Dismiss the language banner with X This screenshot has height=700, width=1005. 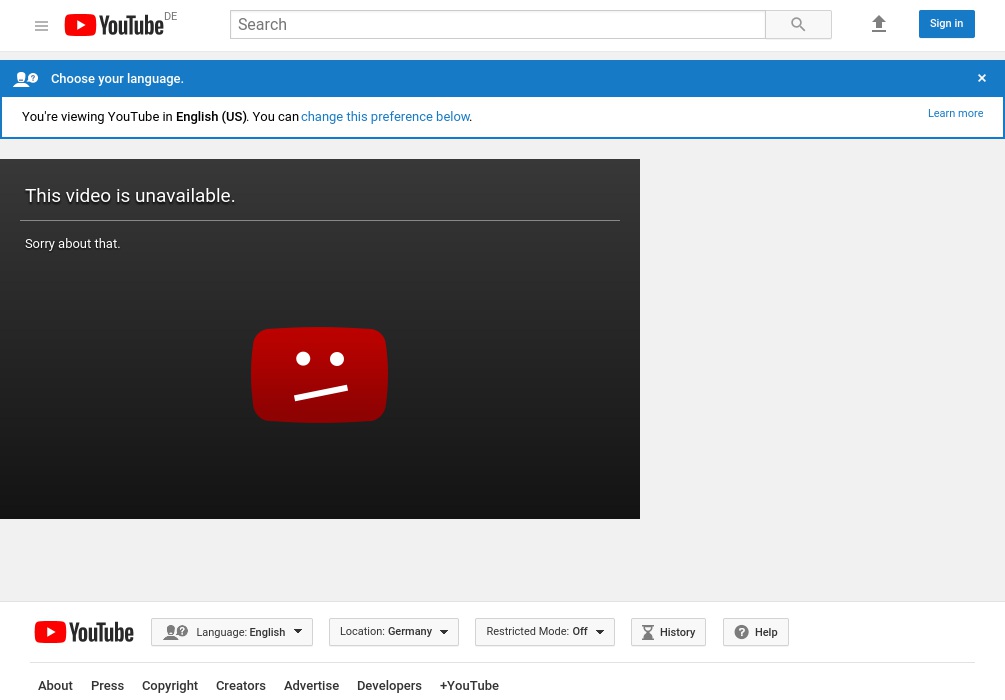pyautogui.click(x=982, y=78)
